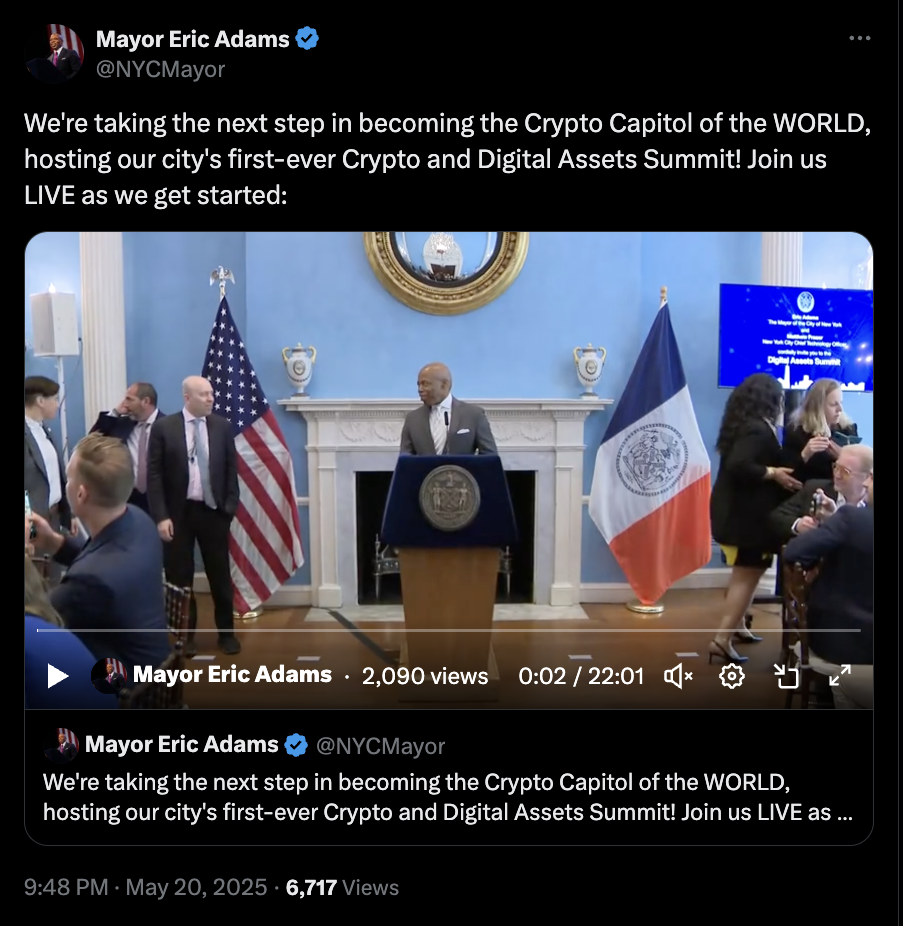Open the quoted tweet's small profile avatar
The height and width of the screenshot is (926, 903).
point(61,745)
